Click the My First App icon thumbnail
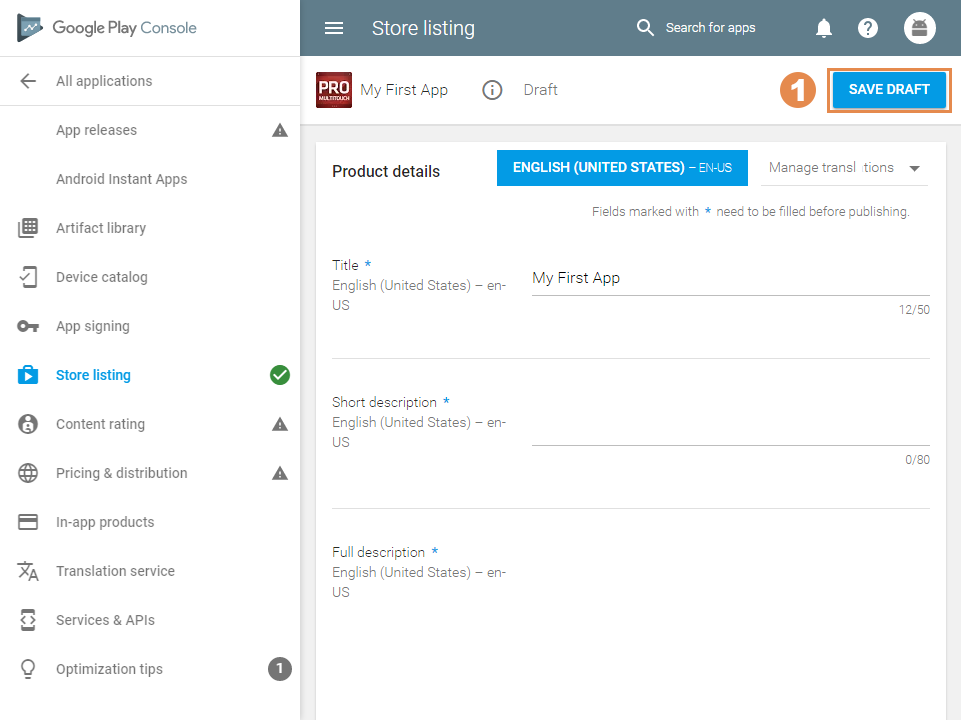961x720 pixels. click(x=334, y=90)
